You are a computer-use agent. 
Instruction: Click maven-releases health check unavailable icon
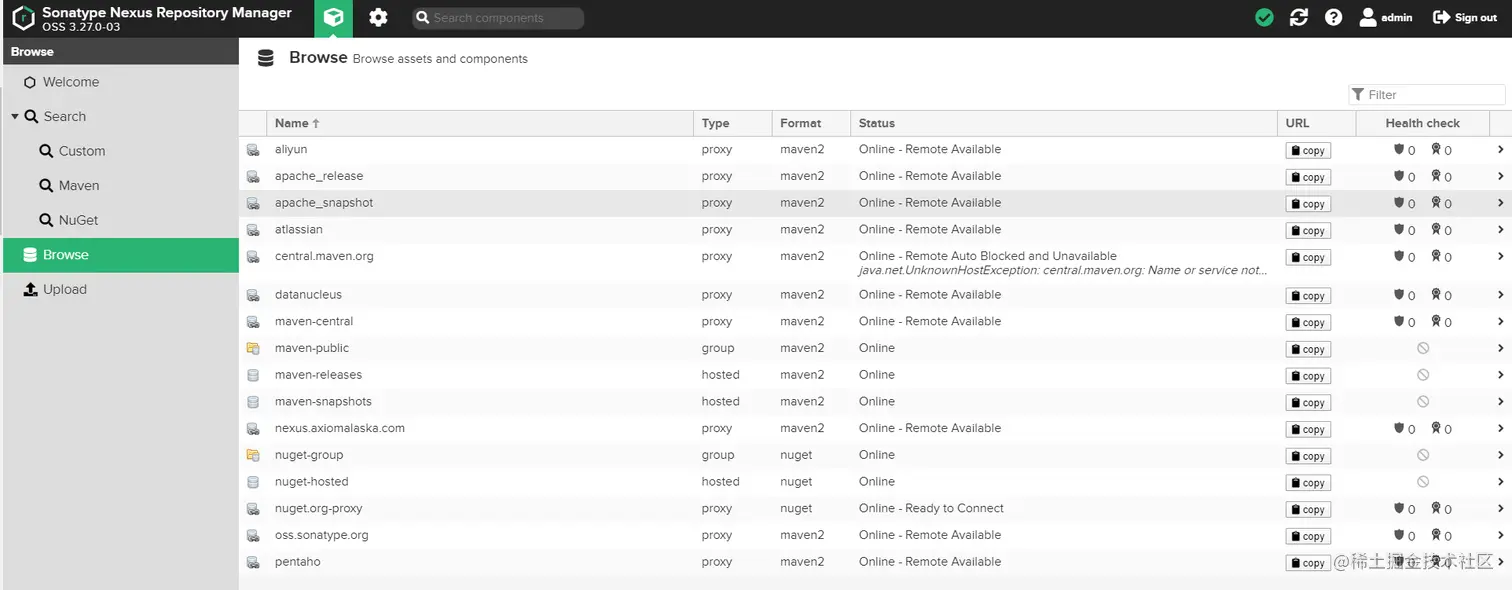(1423, 375)
